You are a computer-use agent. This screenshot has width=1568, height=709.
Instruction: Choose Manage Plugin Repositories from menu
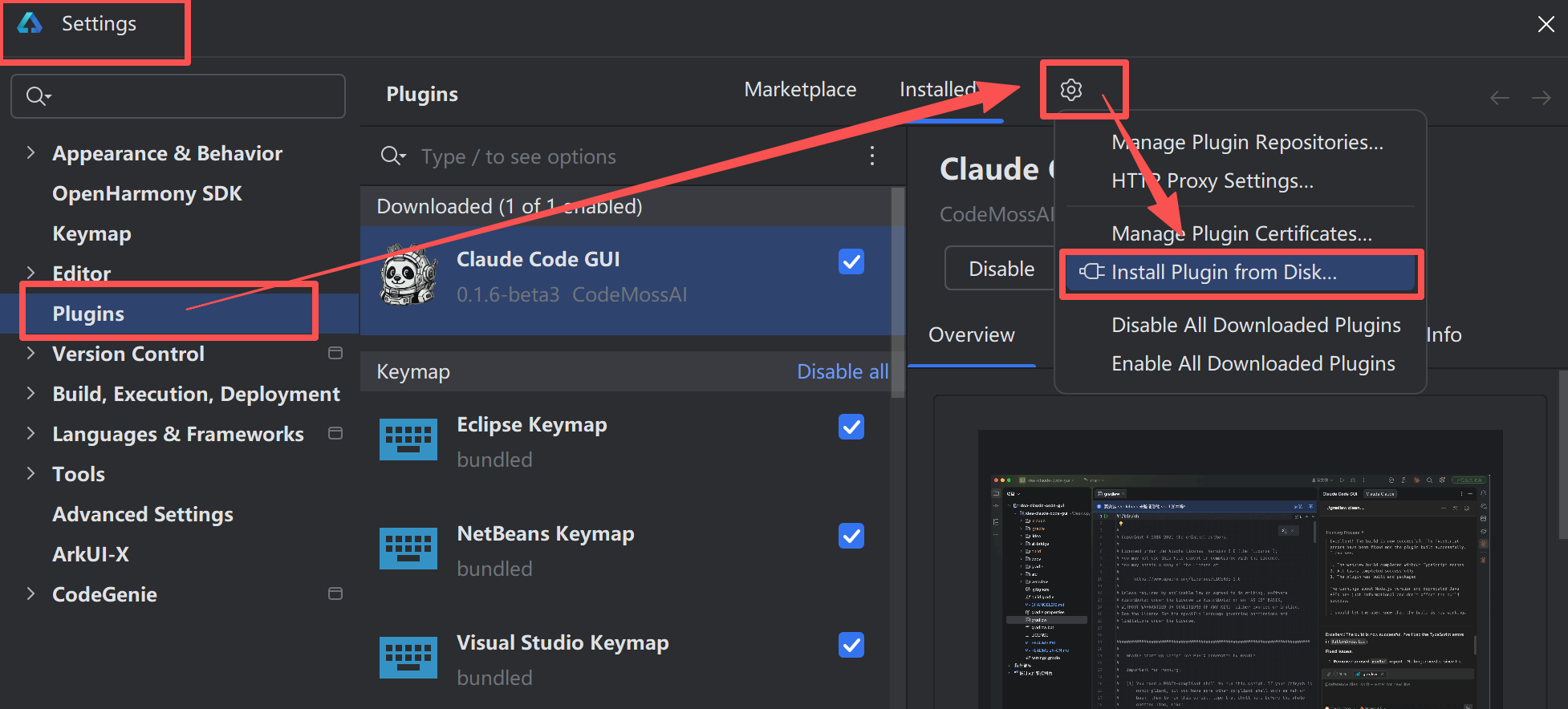pyautogui.click(x=1247, y=142)
